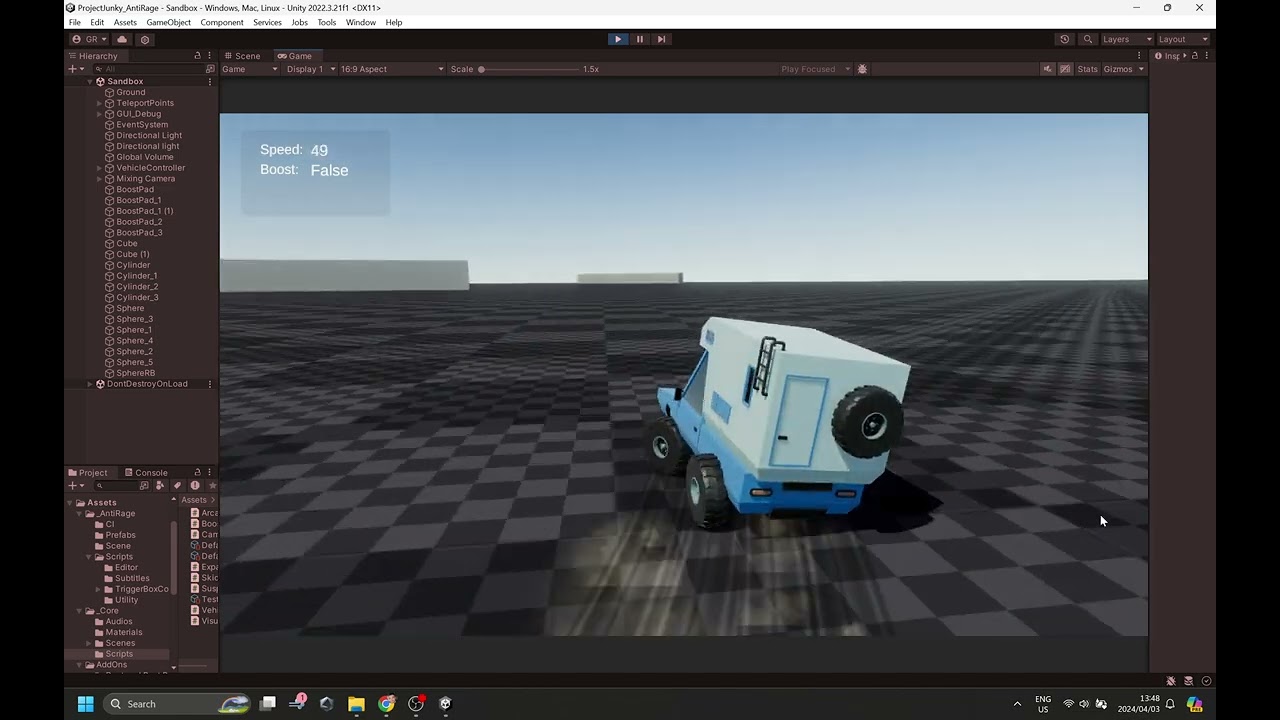Expand the GUI_Debug object
This screenshot has height=720, width=1280.
(x=99, y=114)
